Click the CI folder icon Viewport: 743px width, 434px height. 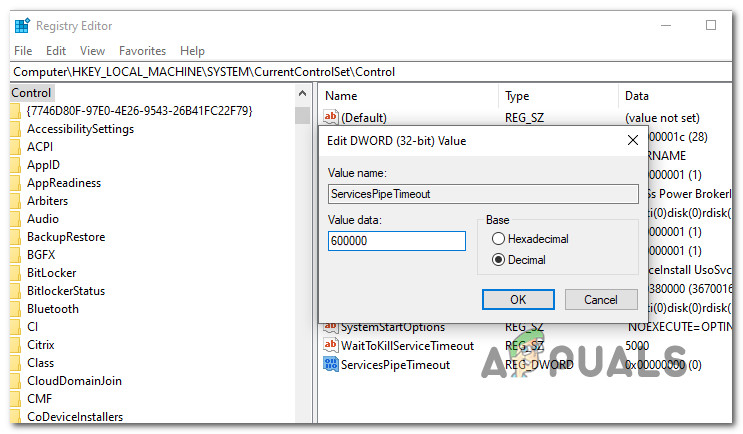coord(15,327)
